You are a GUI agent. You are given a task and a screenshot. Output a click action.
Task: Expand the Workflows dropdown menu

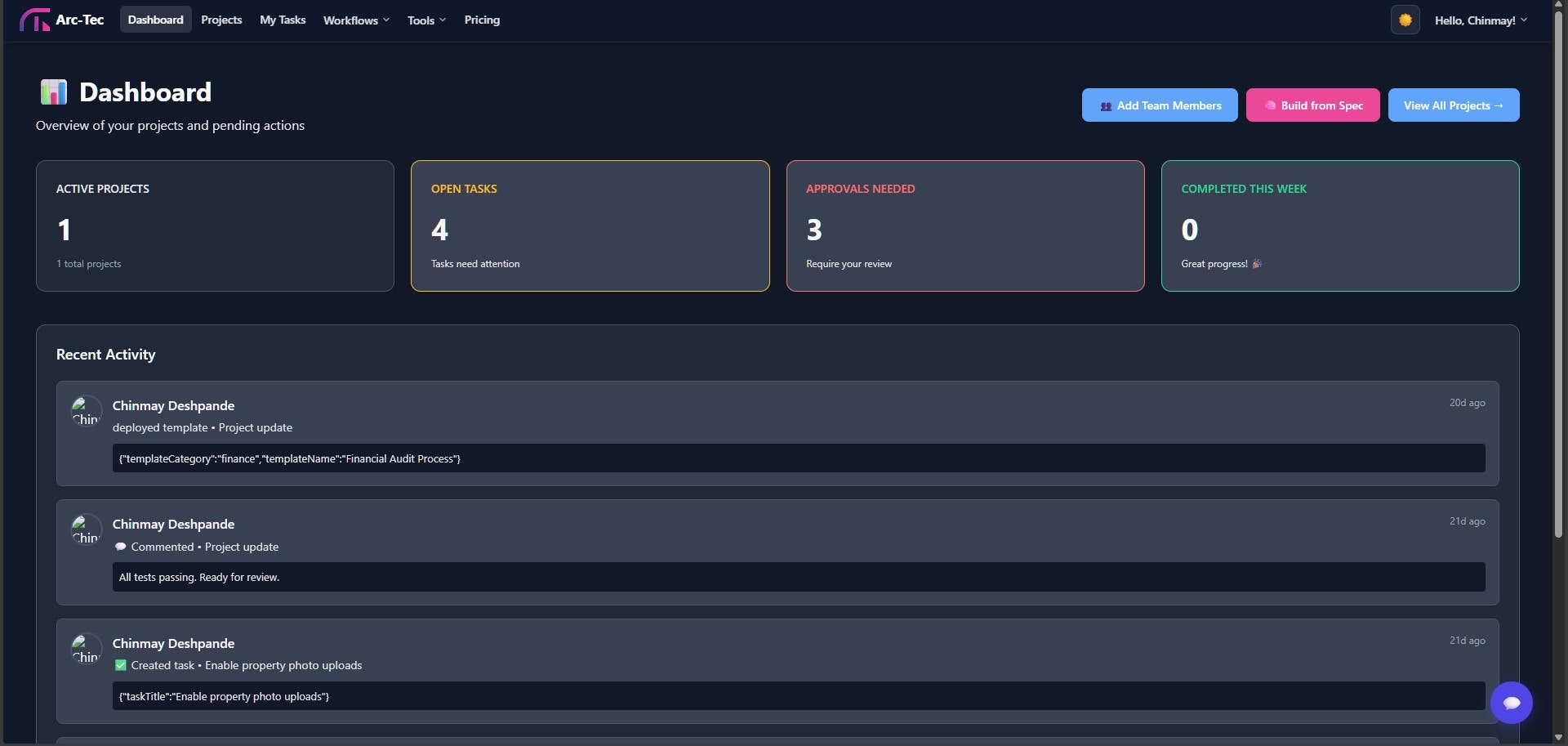click(356, 20)
